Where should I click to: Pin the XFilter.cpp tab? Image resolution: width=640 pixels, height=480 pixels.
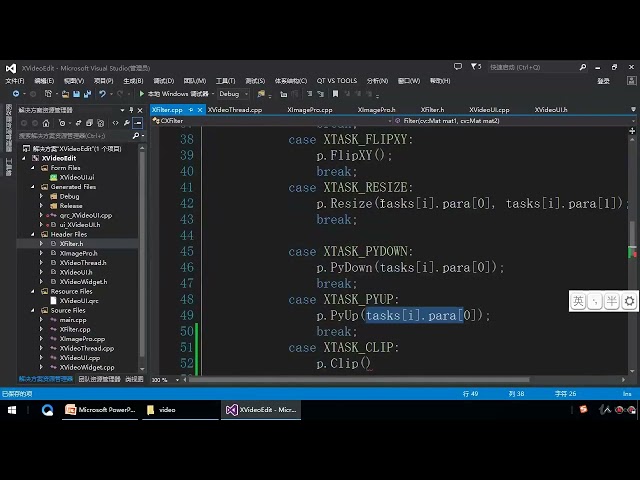click(x=191, y=110)
